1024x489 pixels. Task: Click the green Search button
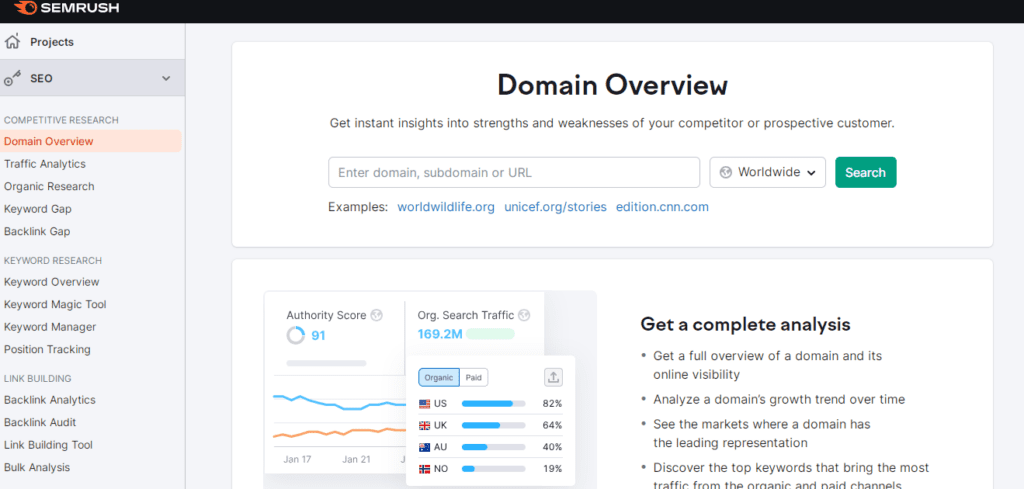coord(865,172)
